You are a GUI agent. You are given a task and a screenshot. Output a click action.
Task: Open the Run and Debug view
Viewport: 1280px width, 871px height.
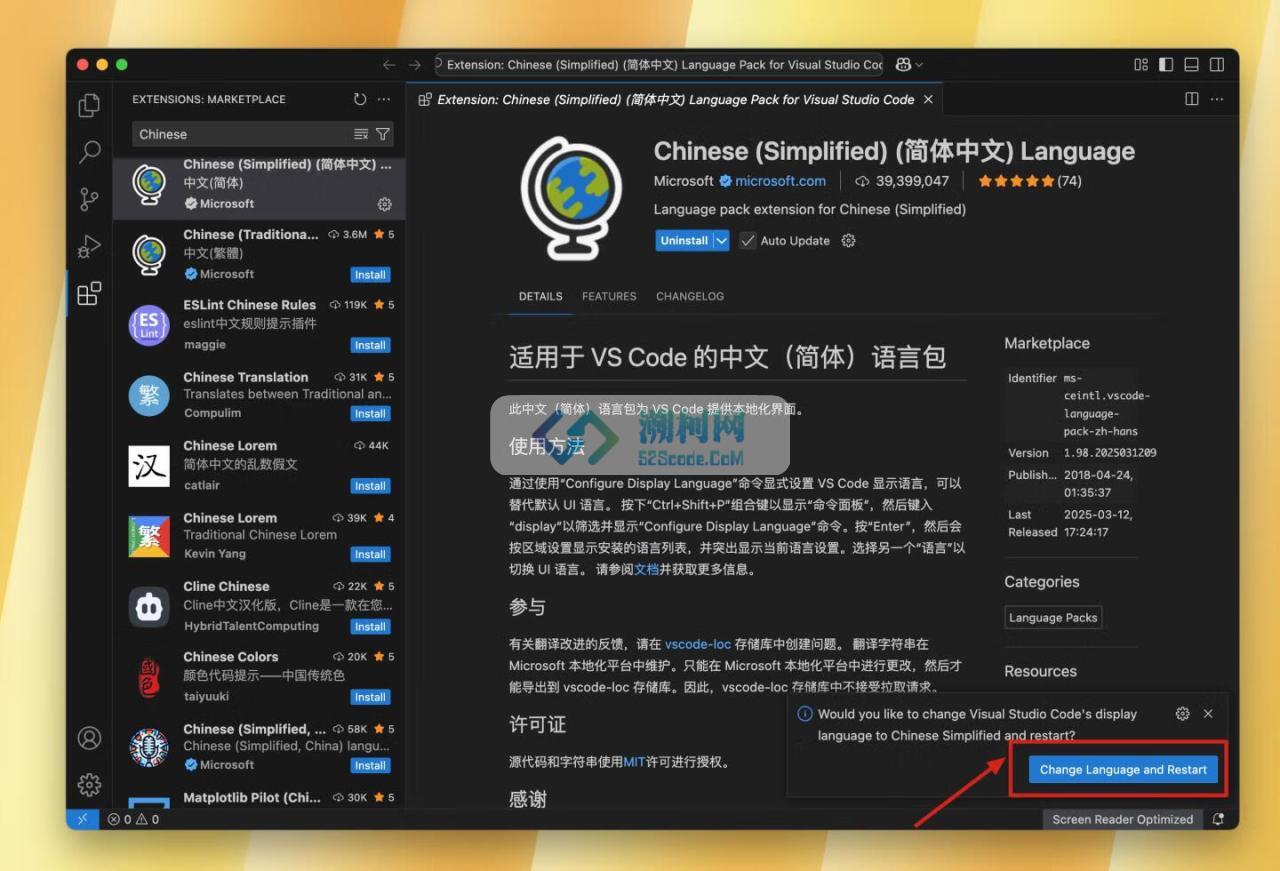[89, 246]
